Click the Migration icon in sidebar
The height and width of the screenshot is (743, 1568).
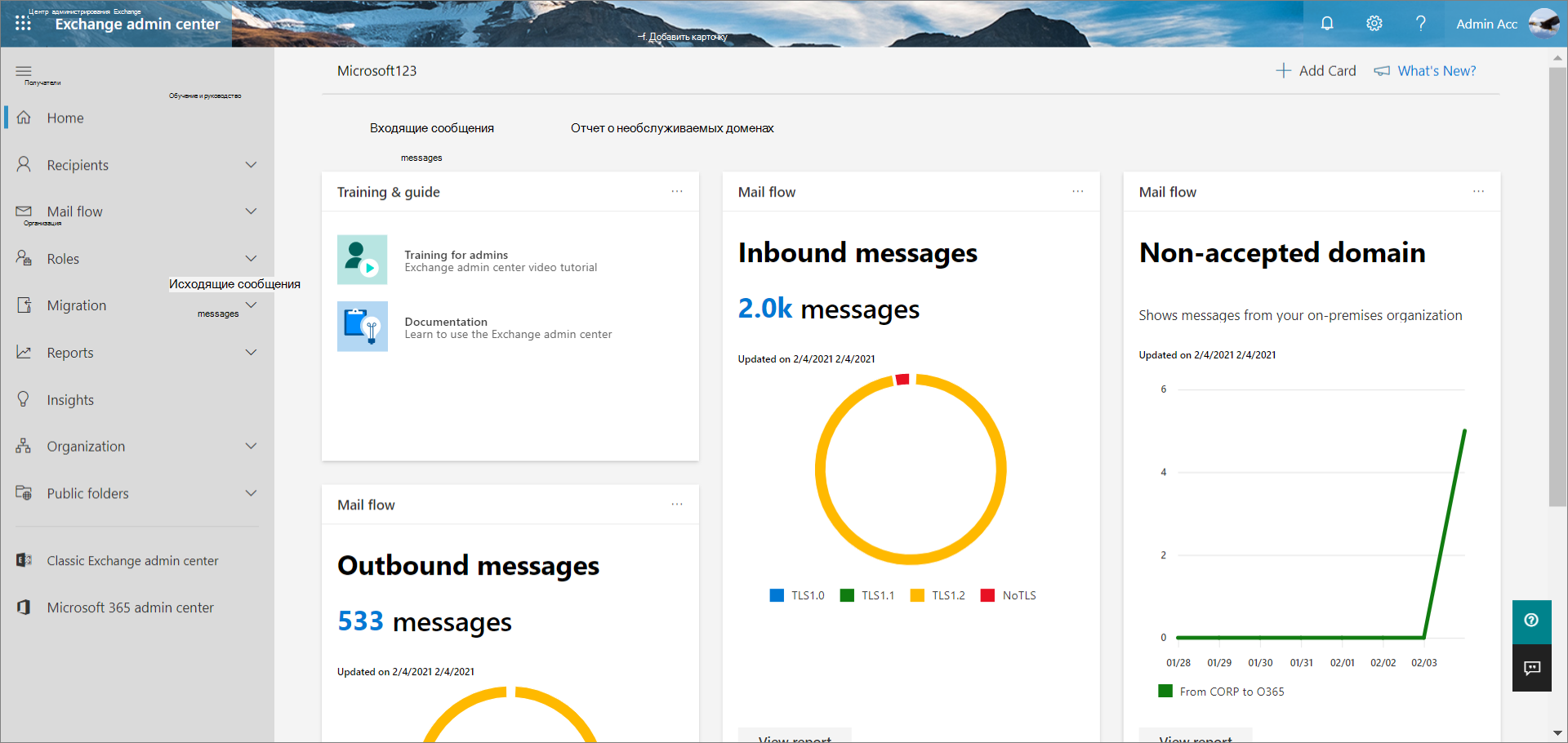coord(24,305)
